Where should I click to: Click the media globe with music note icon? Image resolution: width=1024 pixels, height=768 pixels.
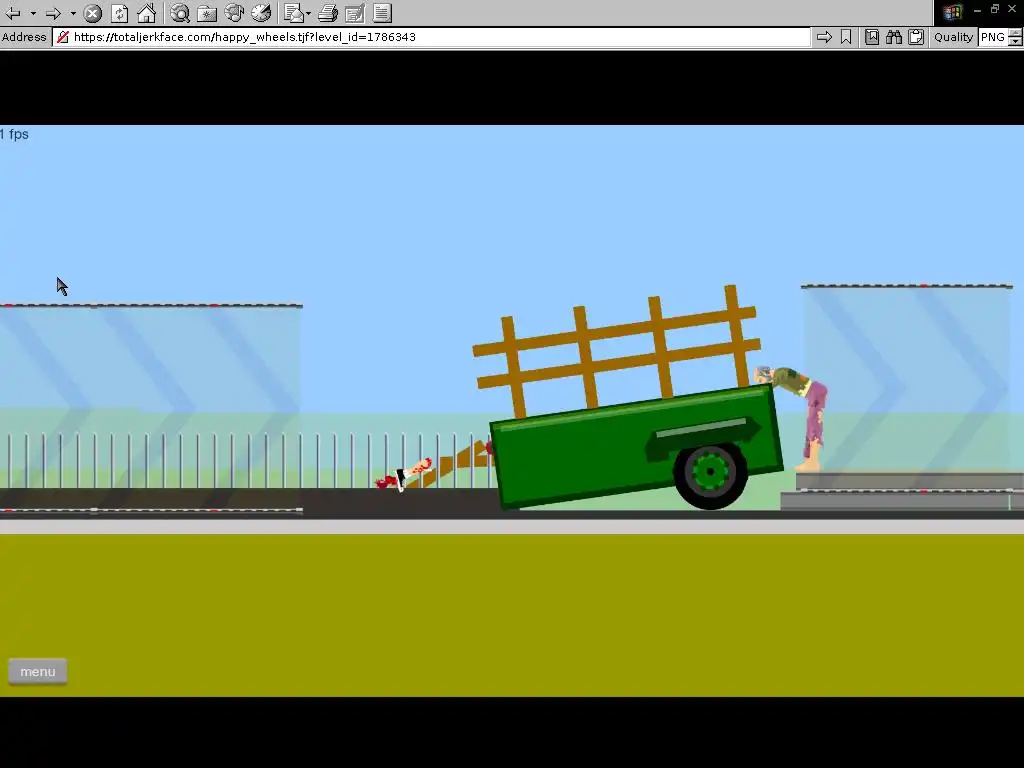(234, 13)
